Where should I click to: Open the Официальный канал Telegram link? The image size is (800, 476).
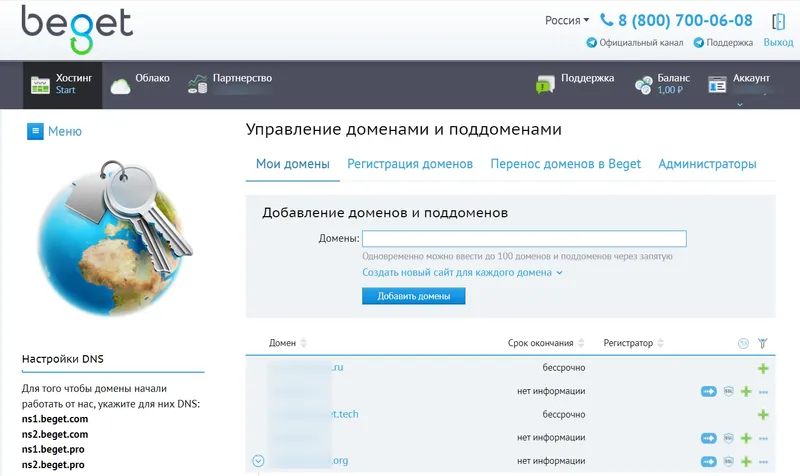(x=635, y=42)
